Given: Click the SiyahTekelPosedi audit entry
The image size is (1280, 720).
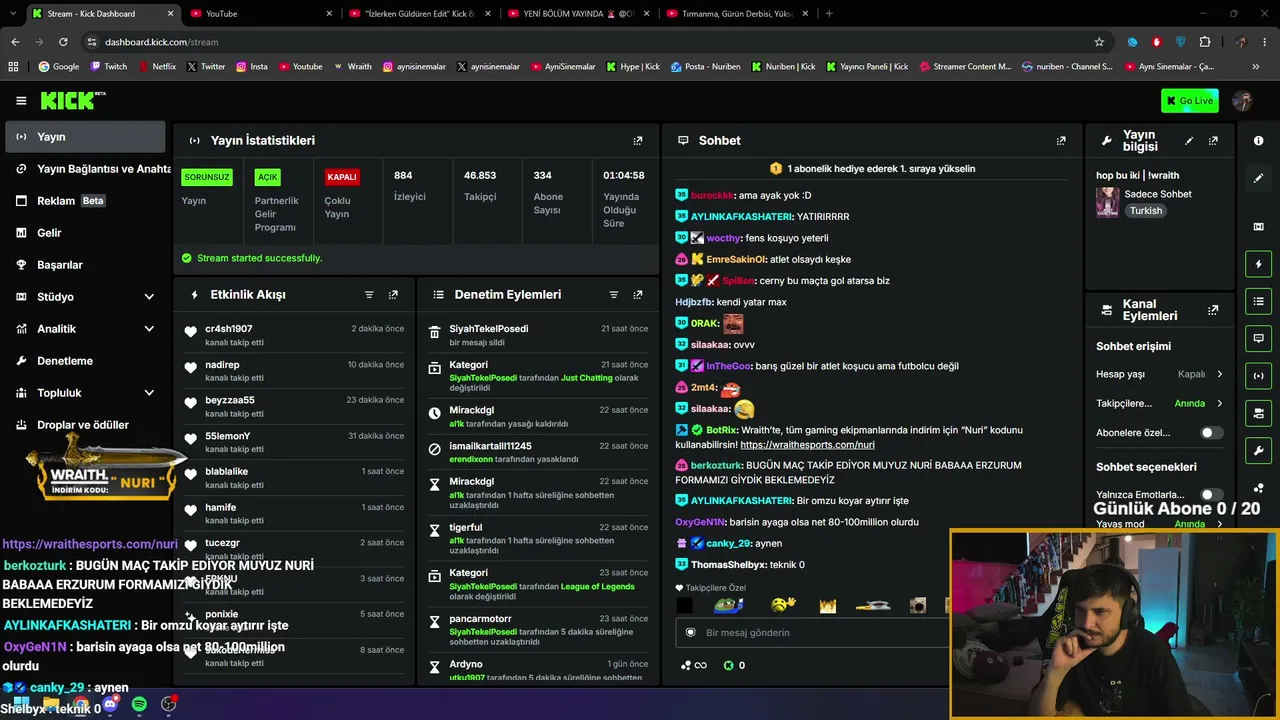Looking at the screenshot, I should tap(537, 335).
